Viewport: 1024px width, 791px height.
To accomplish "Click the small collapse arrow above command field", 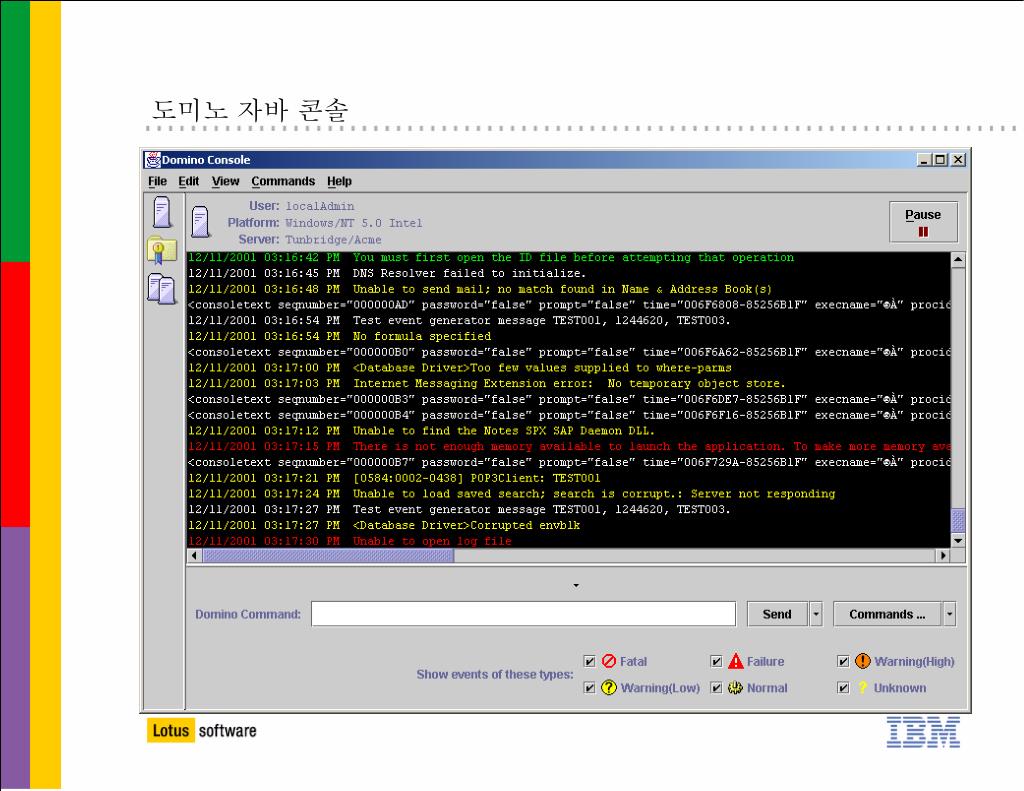I will (x=576, y=585).
